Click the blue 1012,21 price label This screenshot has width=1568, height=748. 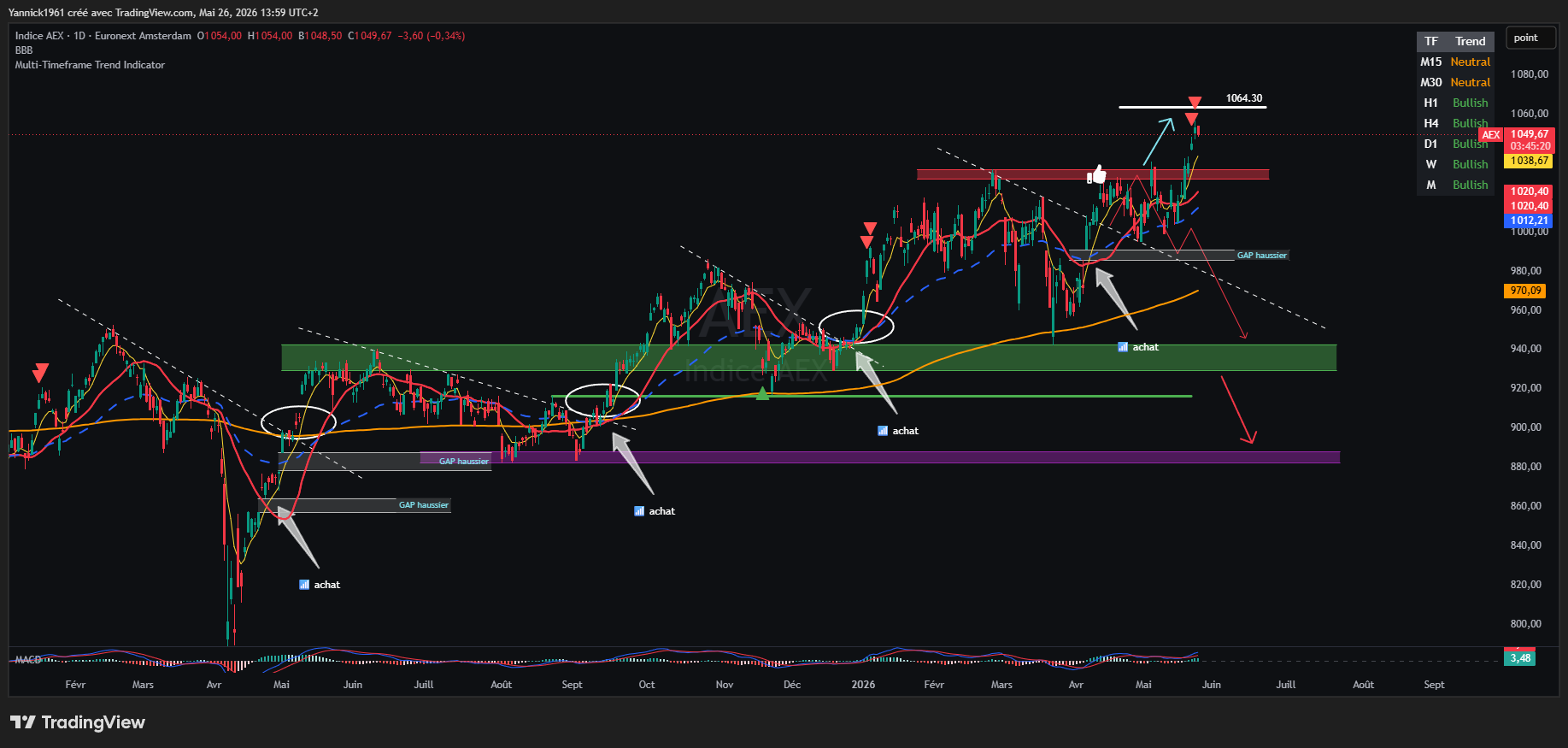pos(1530,221)
